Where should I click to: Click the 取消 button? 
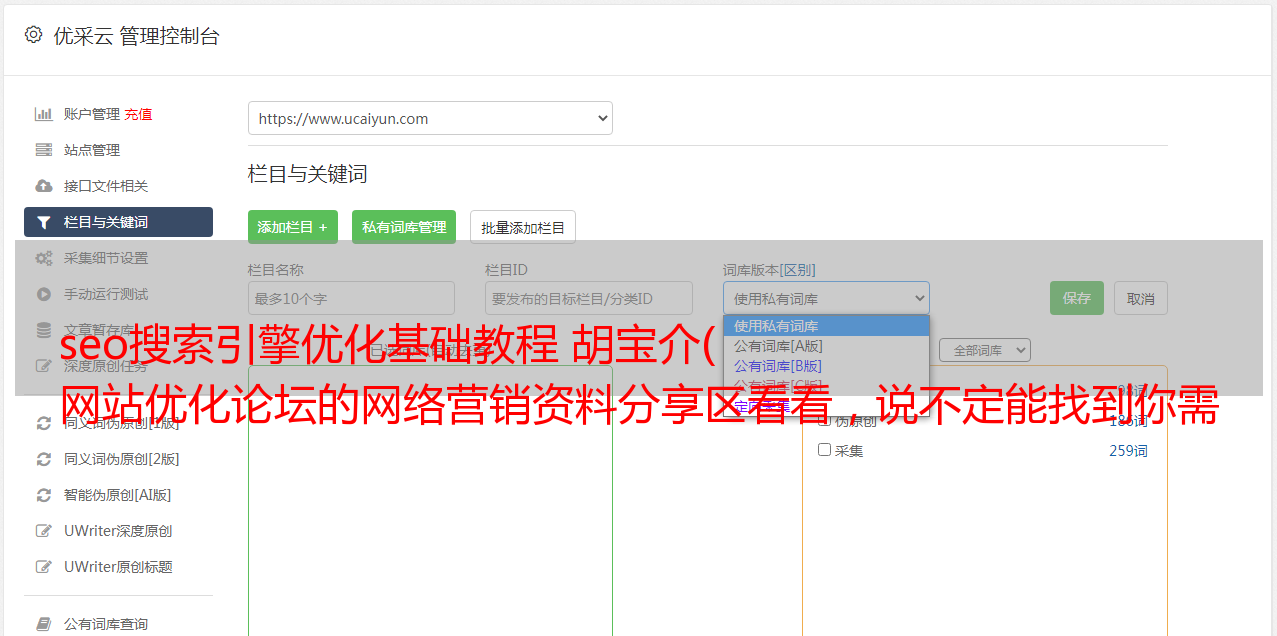1141,298
